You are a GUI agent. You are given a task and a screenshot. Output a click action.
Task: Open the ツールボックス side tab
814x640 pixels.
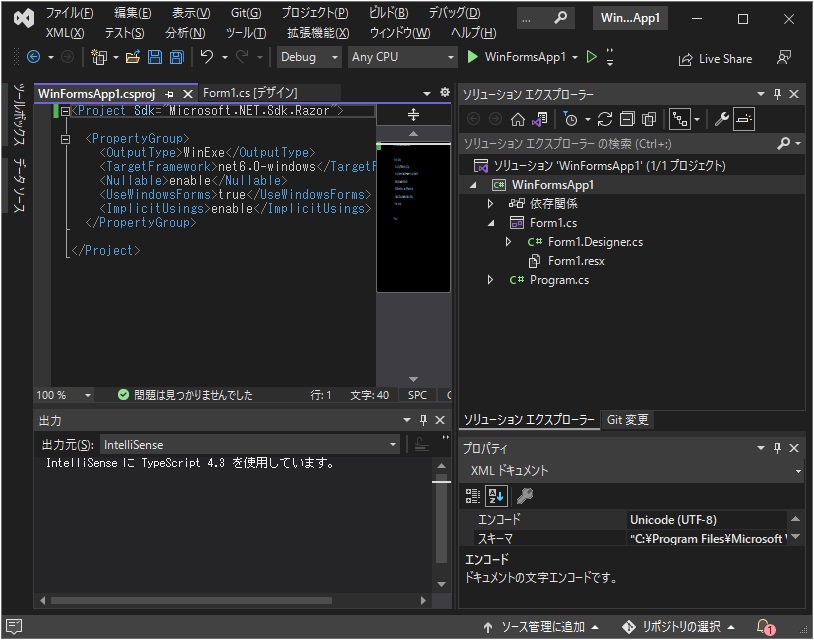click(19, 115)
